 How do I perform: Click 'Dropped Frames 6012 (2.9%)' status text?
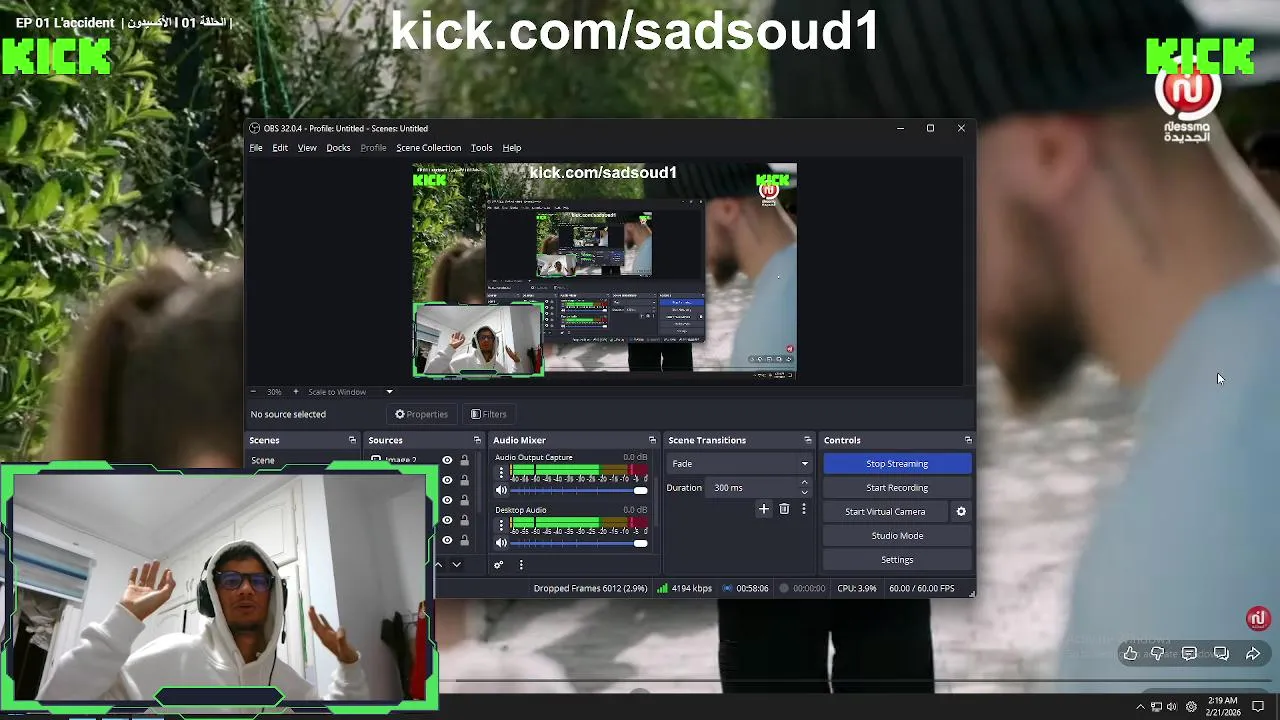tap(590, 588)
